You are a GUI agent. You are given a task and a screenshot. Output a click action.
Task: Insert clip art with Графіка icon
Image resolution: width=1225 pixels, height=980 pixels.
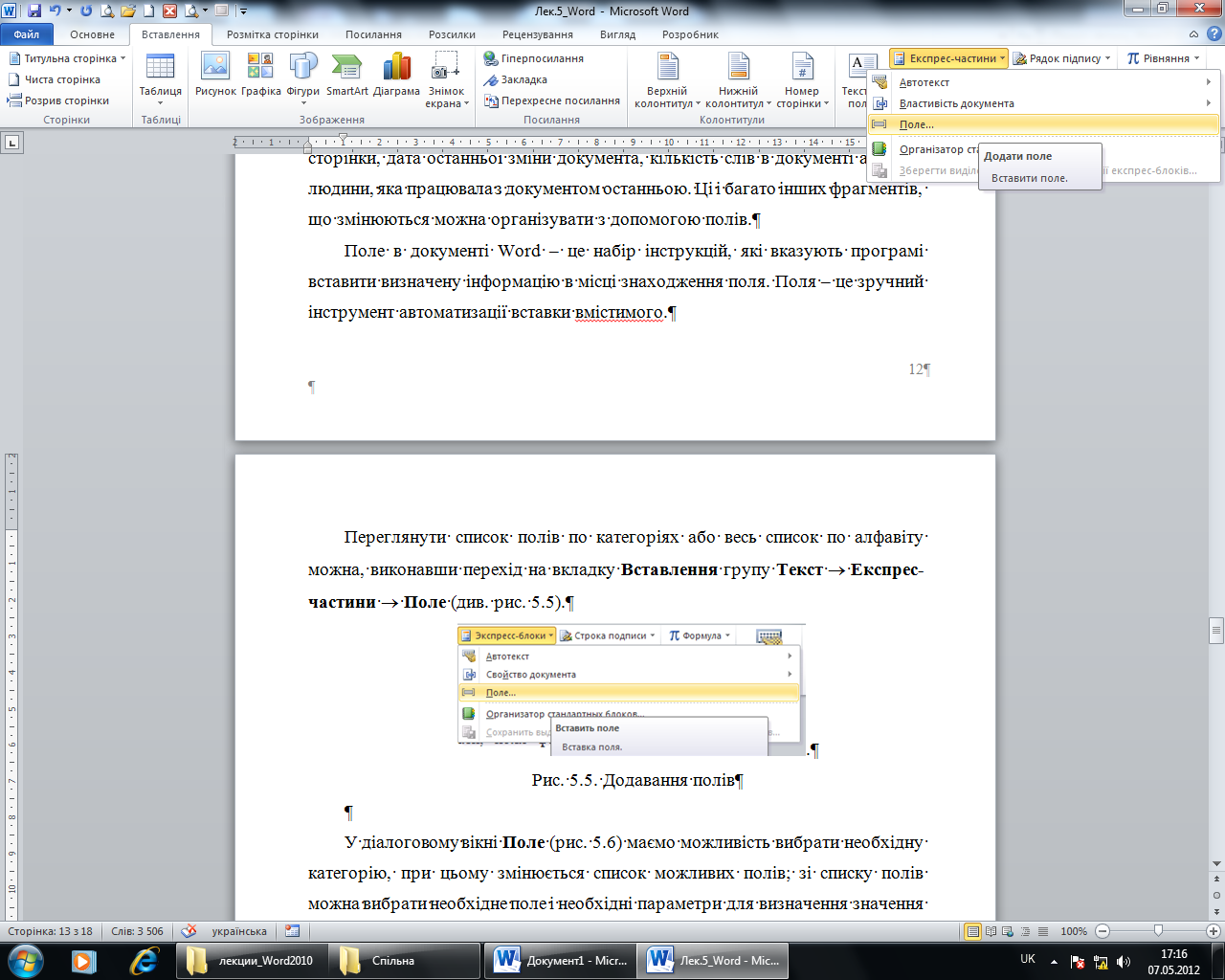pyautogui.click(x=260, y=75)
